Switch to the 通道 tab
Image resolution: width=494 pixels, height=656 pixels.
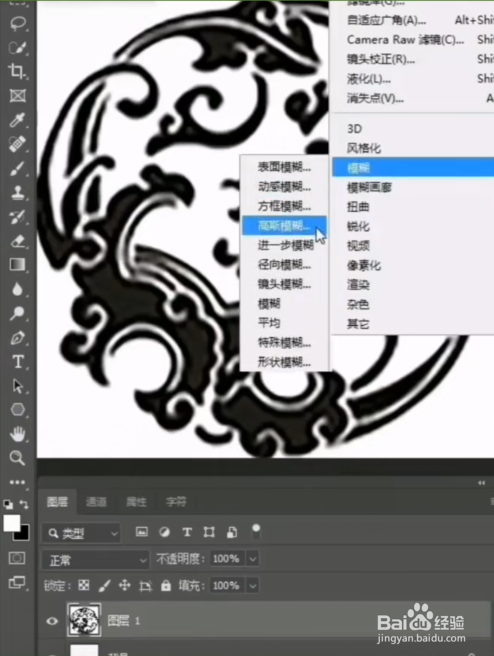(x=96, y=502)
